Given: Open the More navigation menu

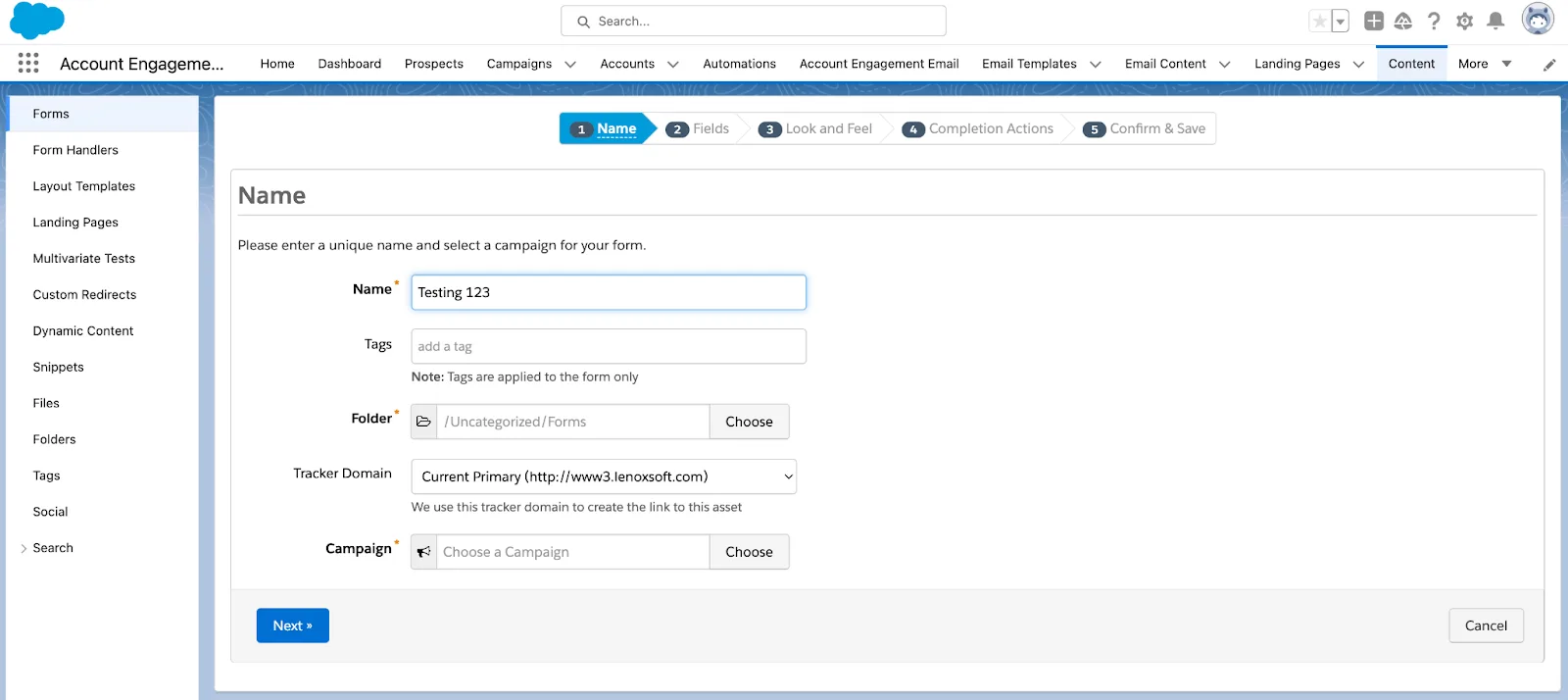Looking at the screenshot, I should (1485, 64).
